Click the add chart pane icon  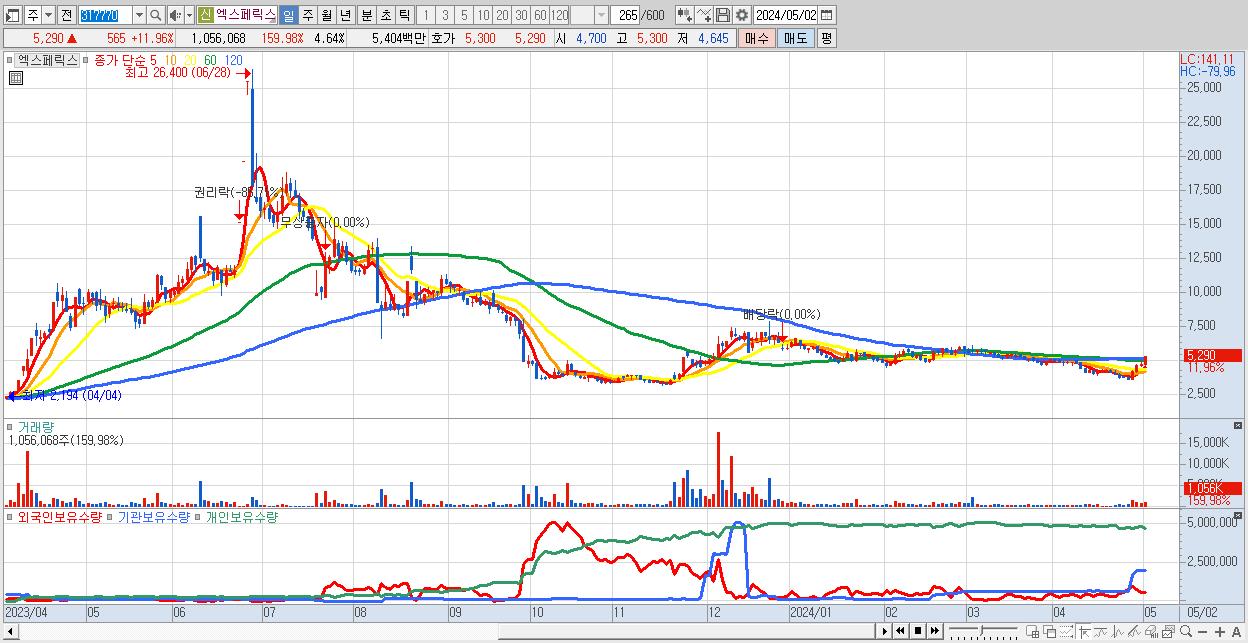[x=1032, y=632]
